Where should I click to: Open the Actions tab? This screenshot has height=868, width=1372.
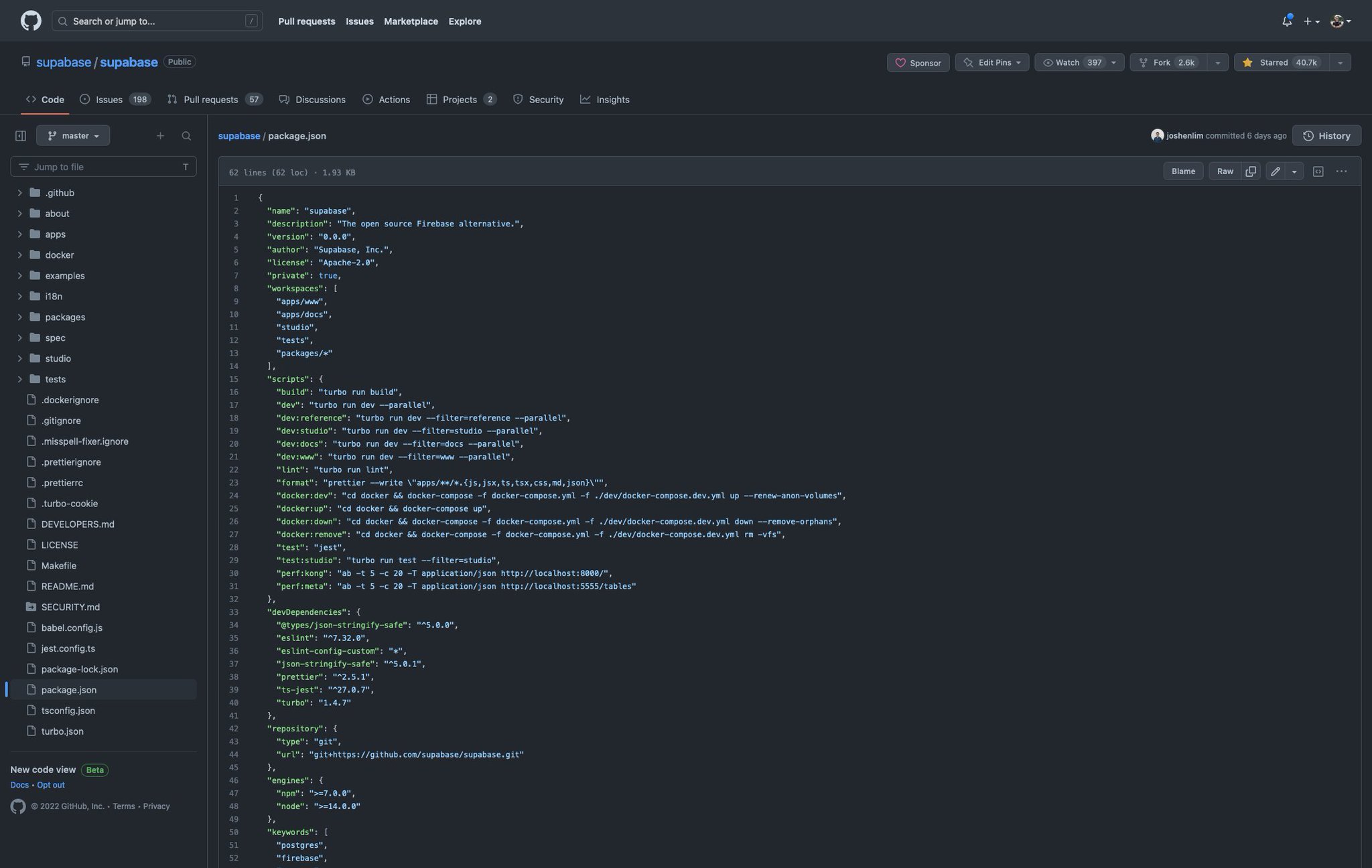[386, 99]
